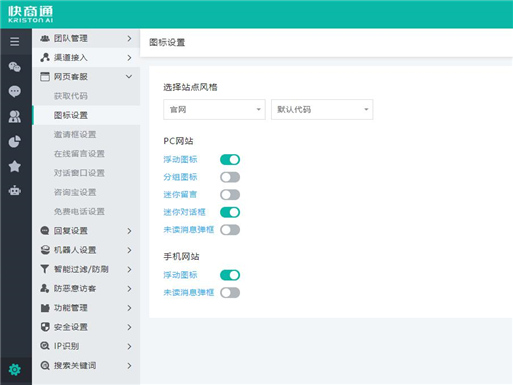Expand 回复设置 chevron arrow
The image size is (513, 385).
pos(129,231)
